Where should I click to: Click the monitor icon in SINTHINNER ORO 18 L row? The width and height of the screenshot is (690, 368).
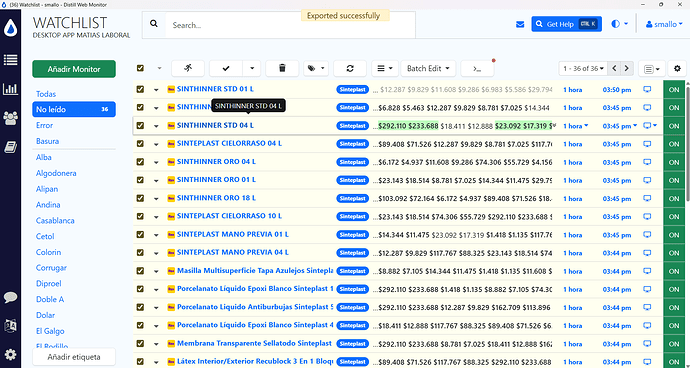[x=647, y=199]
